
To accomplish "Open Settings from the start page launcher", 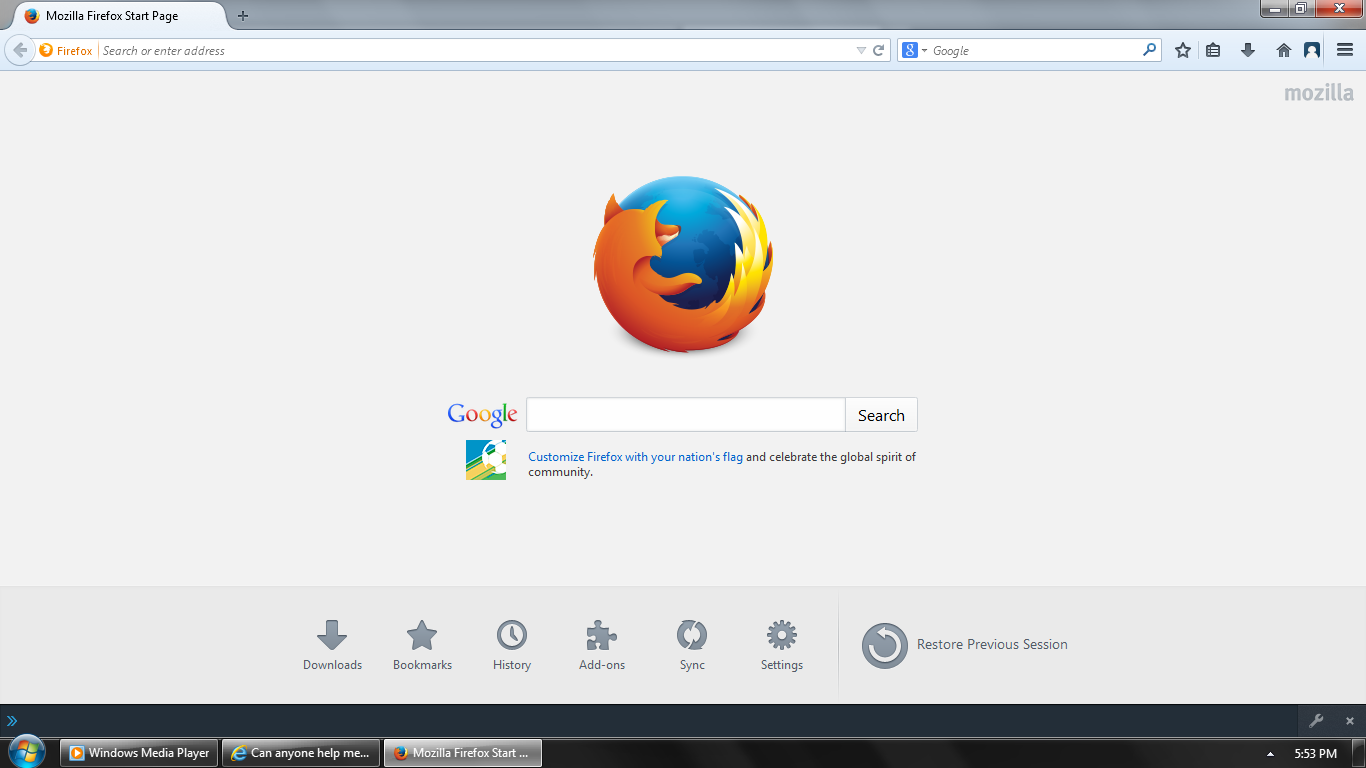I will (782, 645).
